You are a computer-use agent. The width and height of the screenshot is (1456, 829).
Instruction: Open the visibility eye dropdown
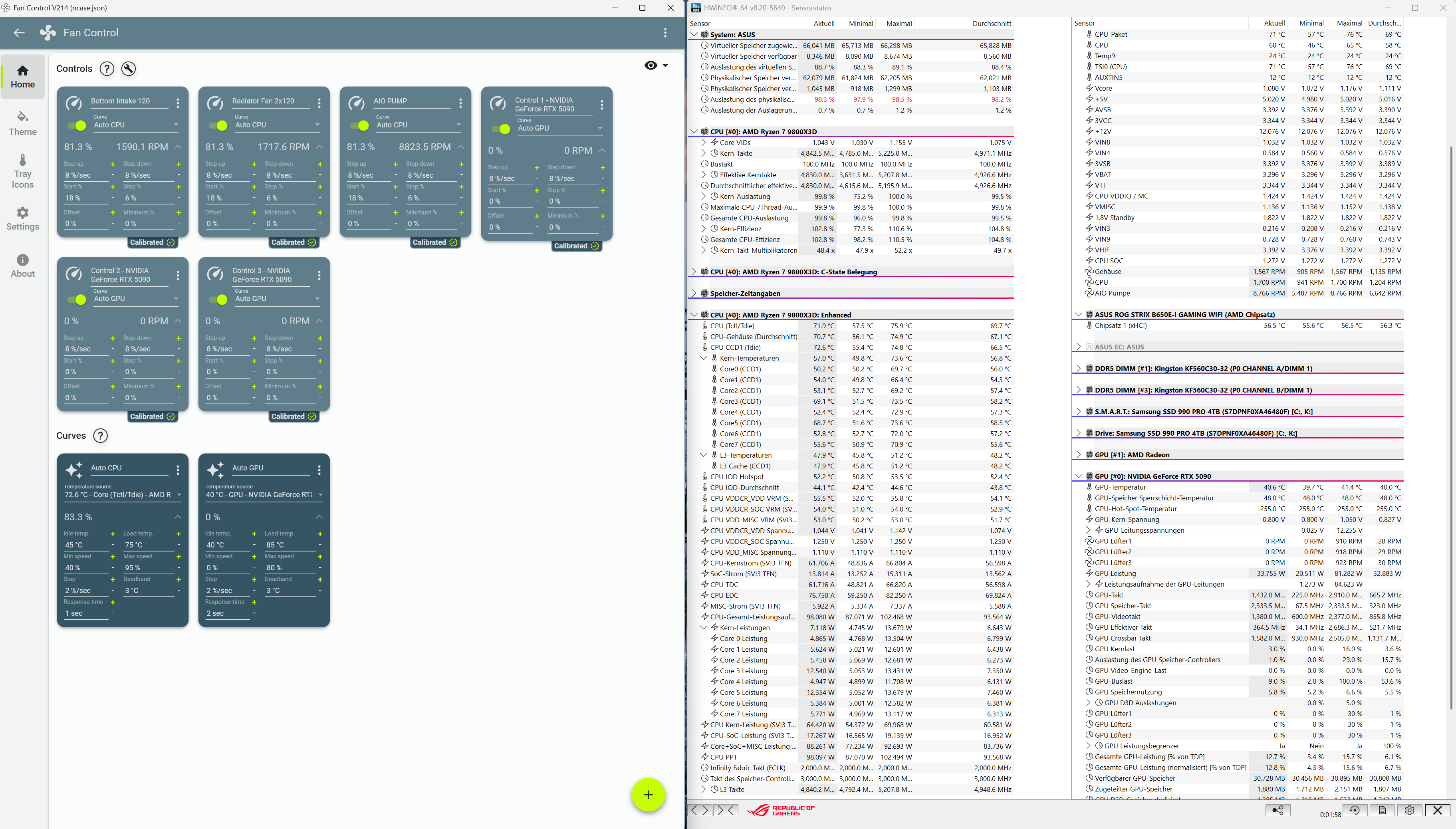click(x=656, y=65)
